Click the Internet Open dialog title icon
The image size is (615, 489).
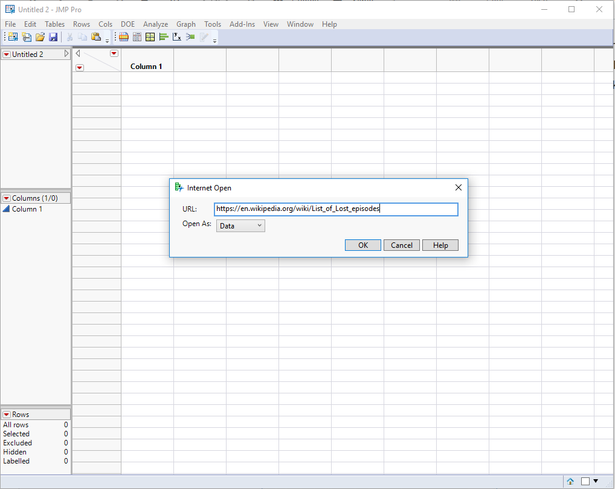point(179,187)
